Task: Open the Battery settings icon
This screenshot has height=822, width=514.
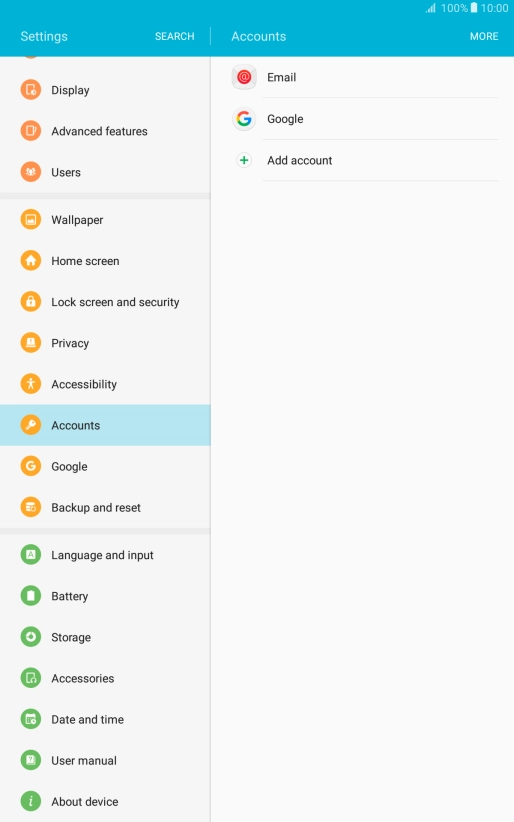Action: (x=31, y=596)
